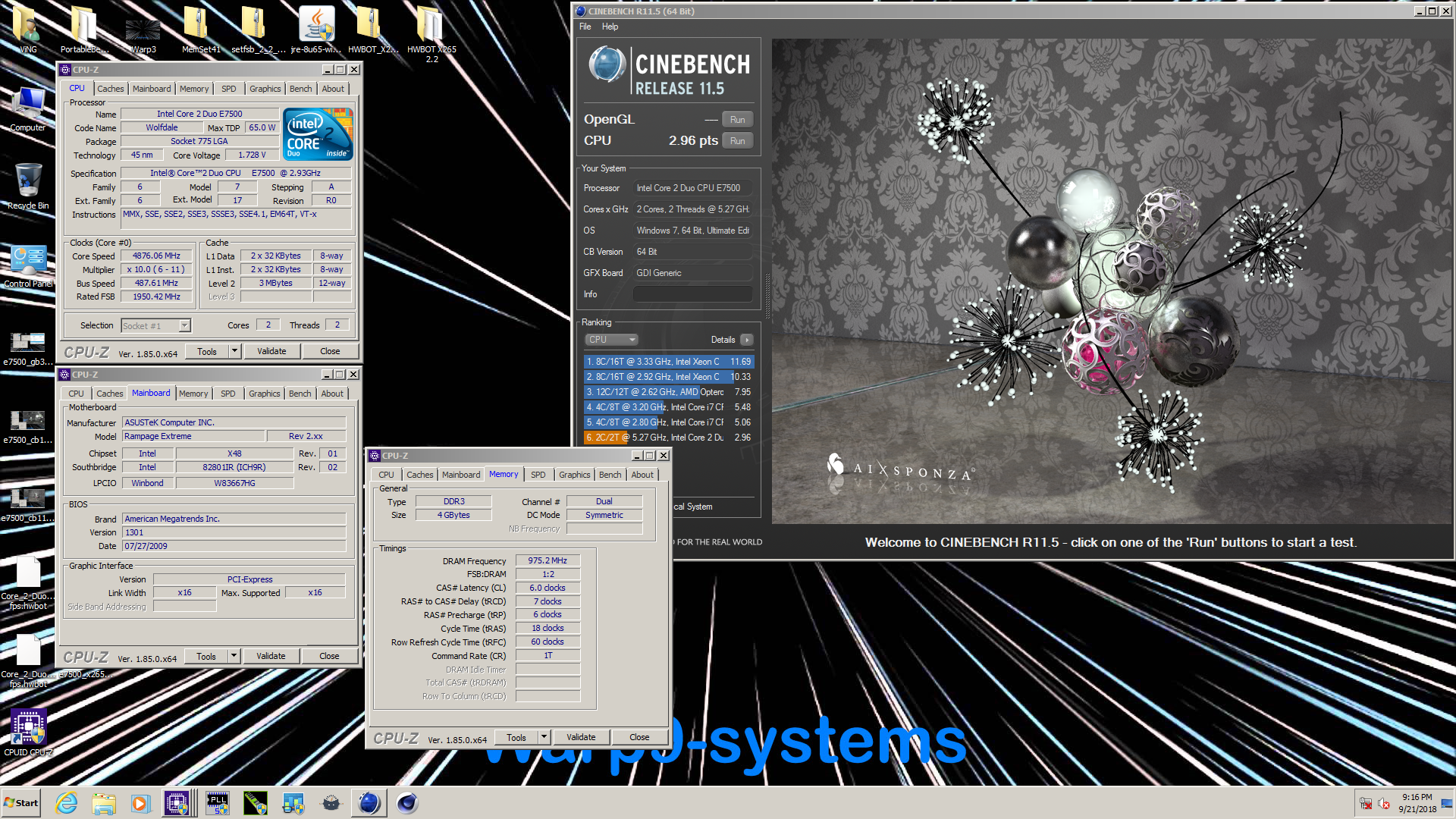Open the e7500_cb1... screenshot file
Image resolution: width=1456 pixels, height=819 pixels.
point(28,425)
